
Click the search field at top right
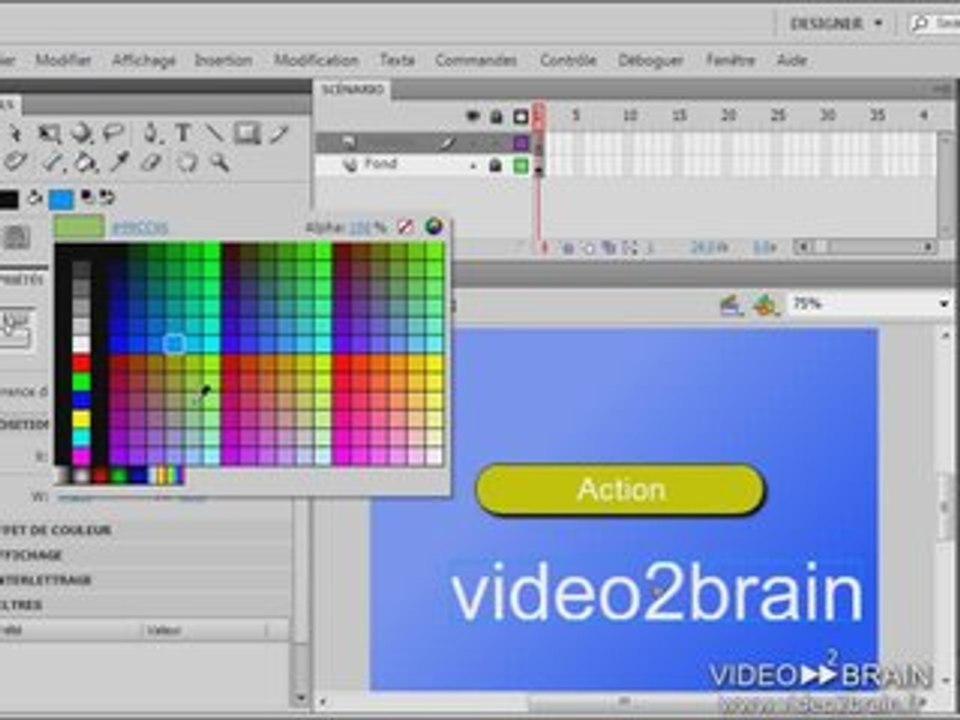(935, 24)
